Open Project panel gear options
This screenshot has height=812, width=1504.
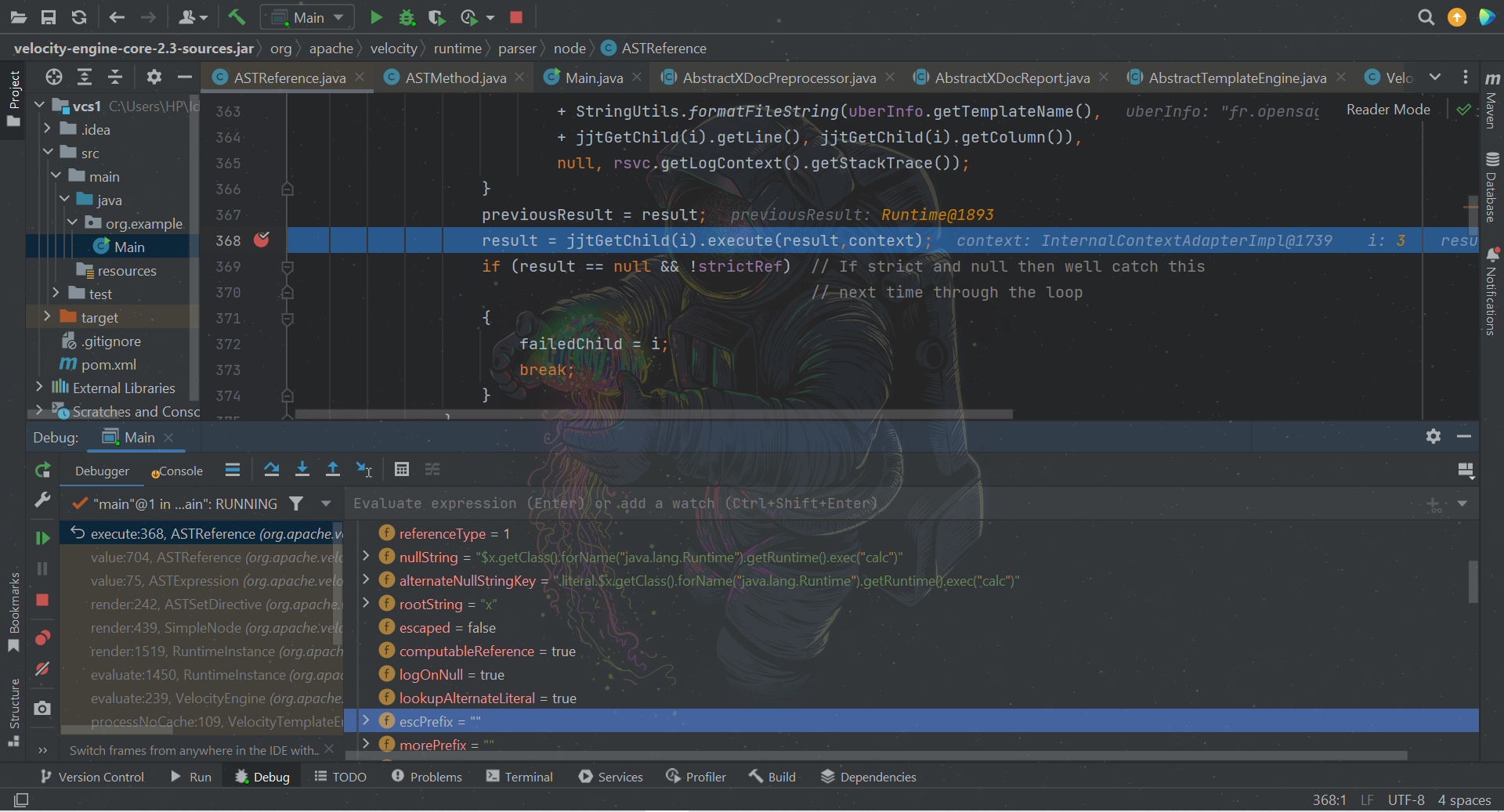[154, 77]
